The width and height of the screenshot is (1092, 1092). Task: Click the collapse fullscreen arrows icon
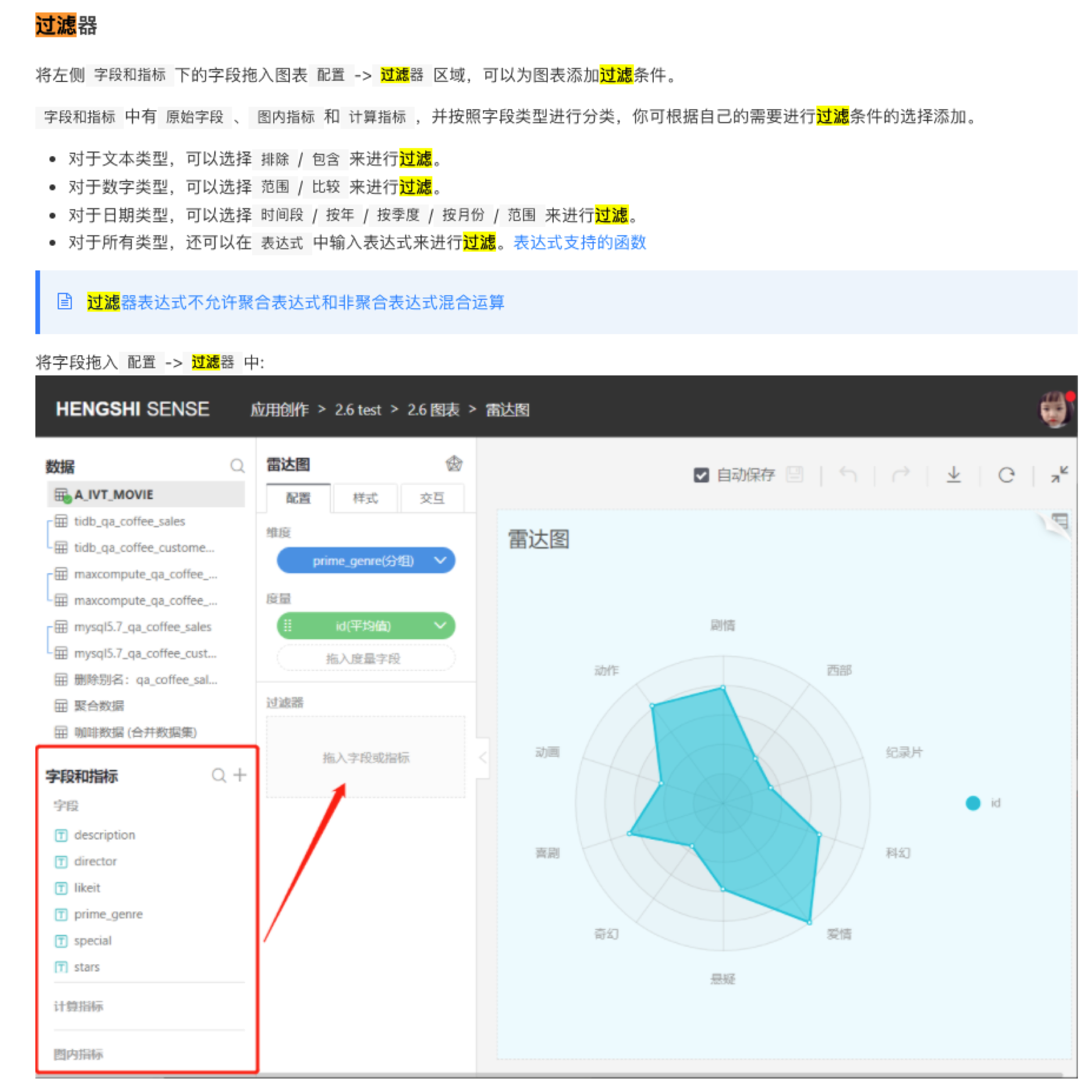1059,474
